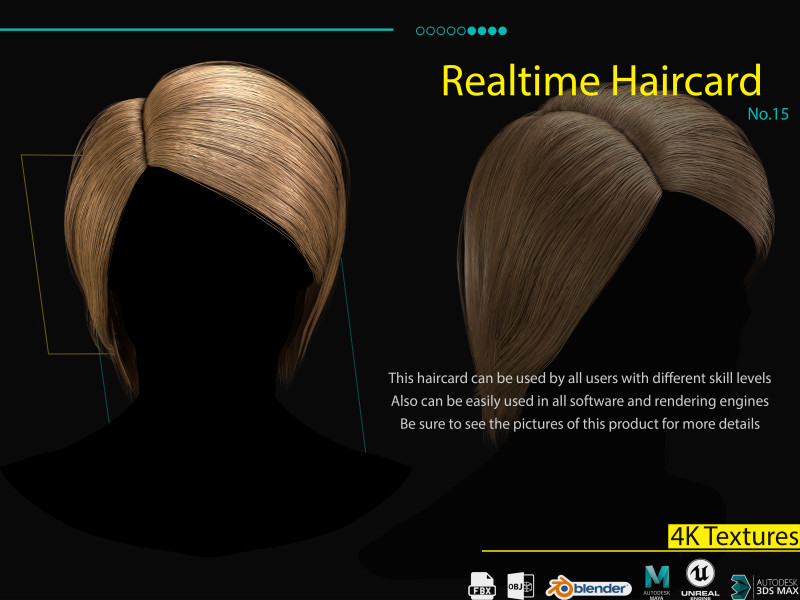Select the first hollow dot indicator
800x600 pixels.
coord(420,31)
